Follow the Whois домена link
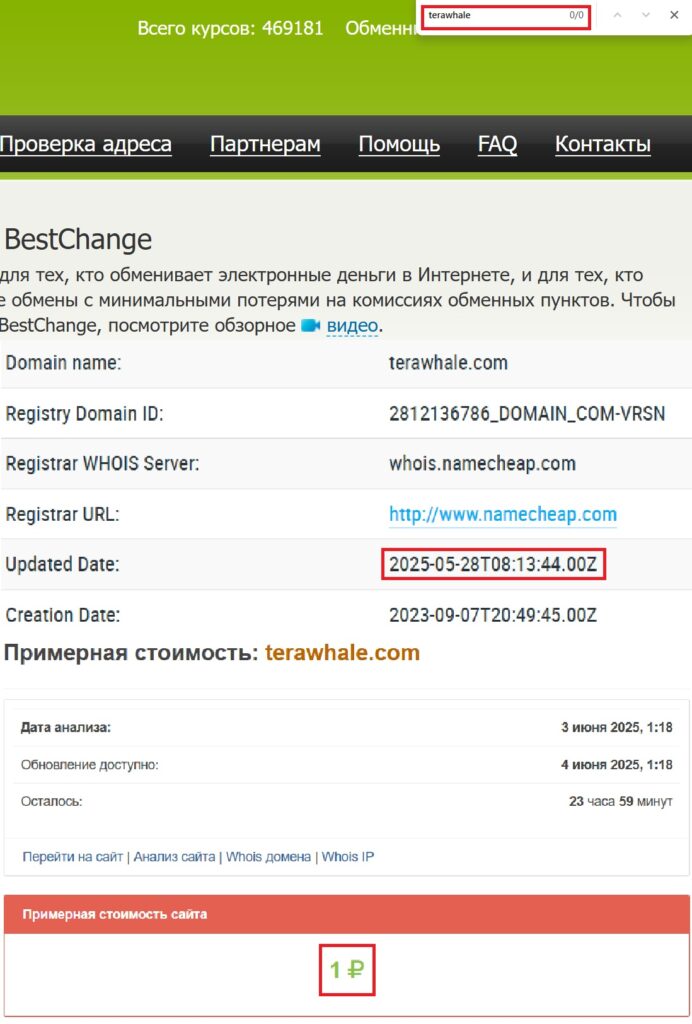This screenshot has height=1024, width=692. [x=268, y=857]
